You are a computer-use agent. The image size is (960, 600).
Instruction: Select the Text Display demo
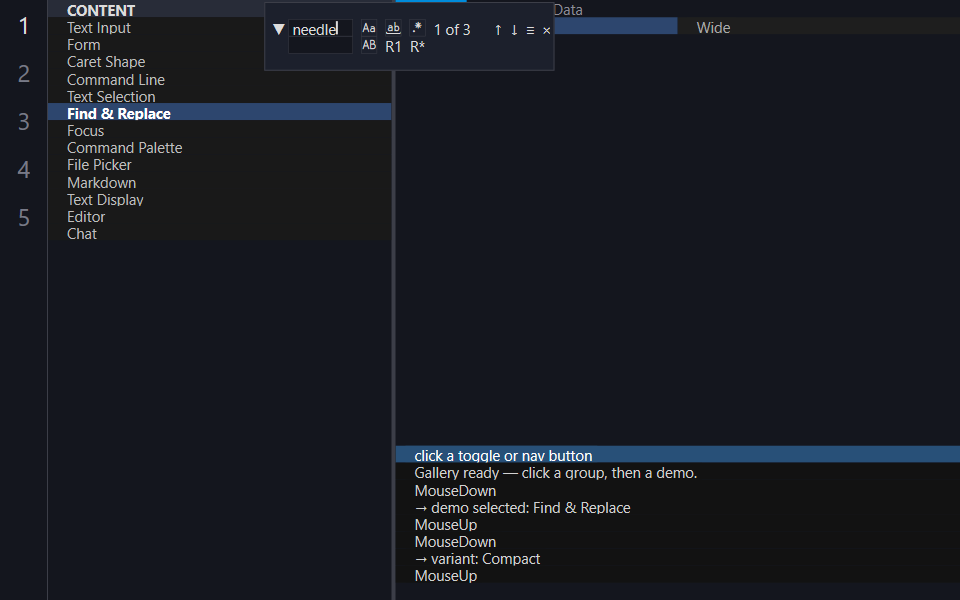pos(219,200)
